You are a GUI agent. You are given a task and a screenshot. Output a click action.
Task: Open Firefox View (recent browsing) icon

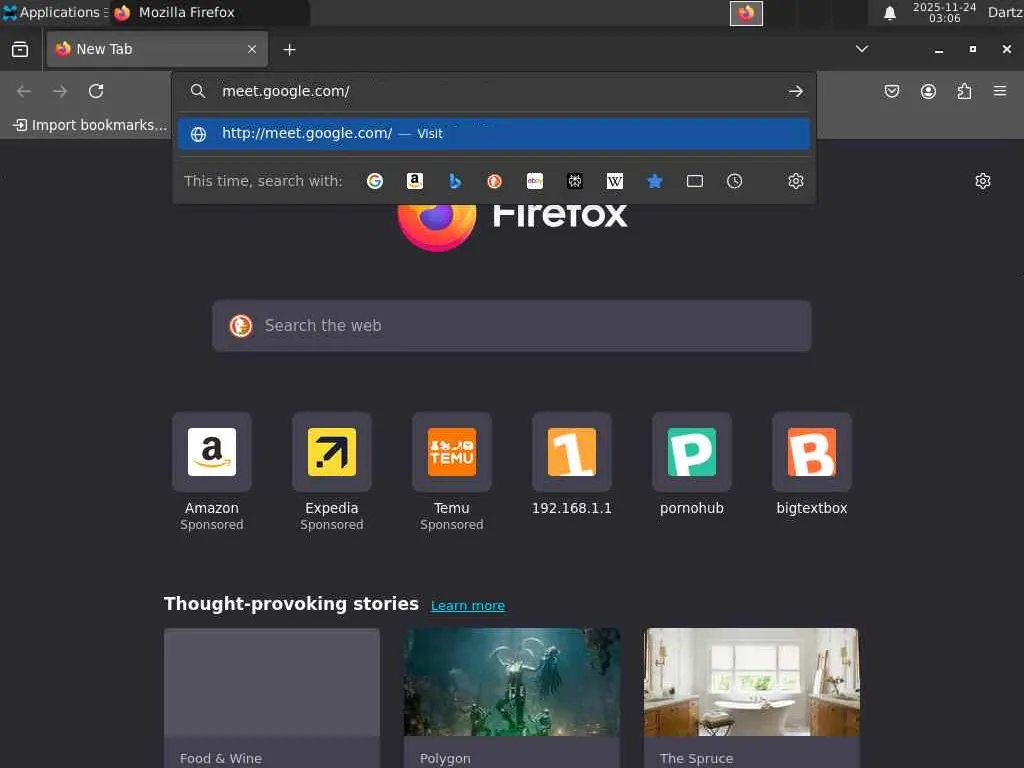point(20,49)
